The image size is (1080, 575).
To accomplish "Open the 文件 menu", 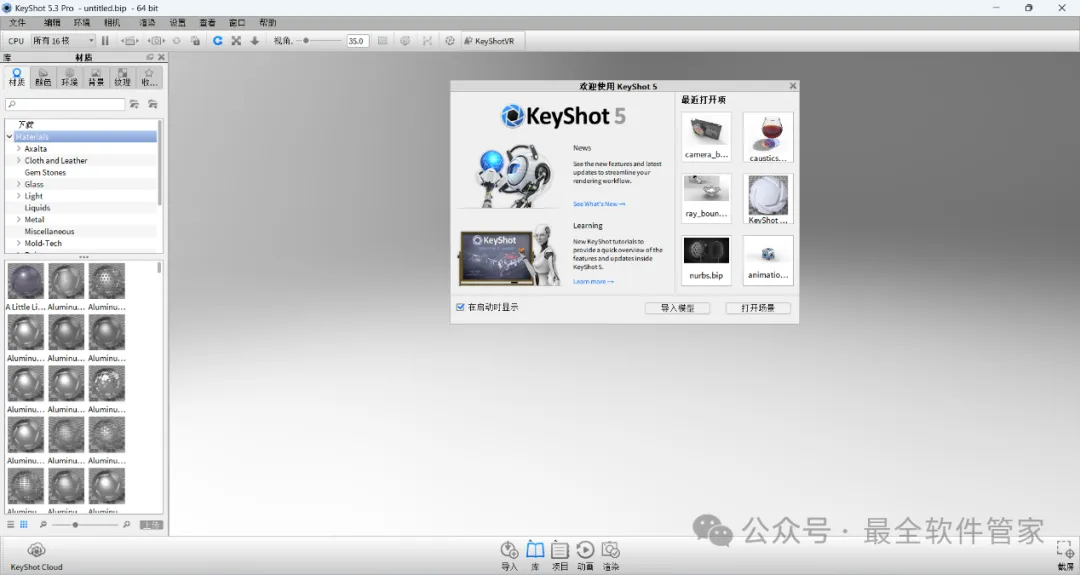I will pyautogui.click(x=17, y=23).
